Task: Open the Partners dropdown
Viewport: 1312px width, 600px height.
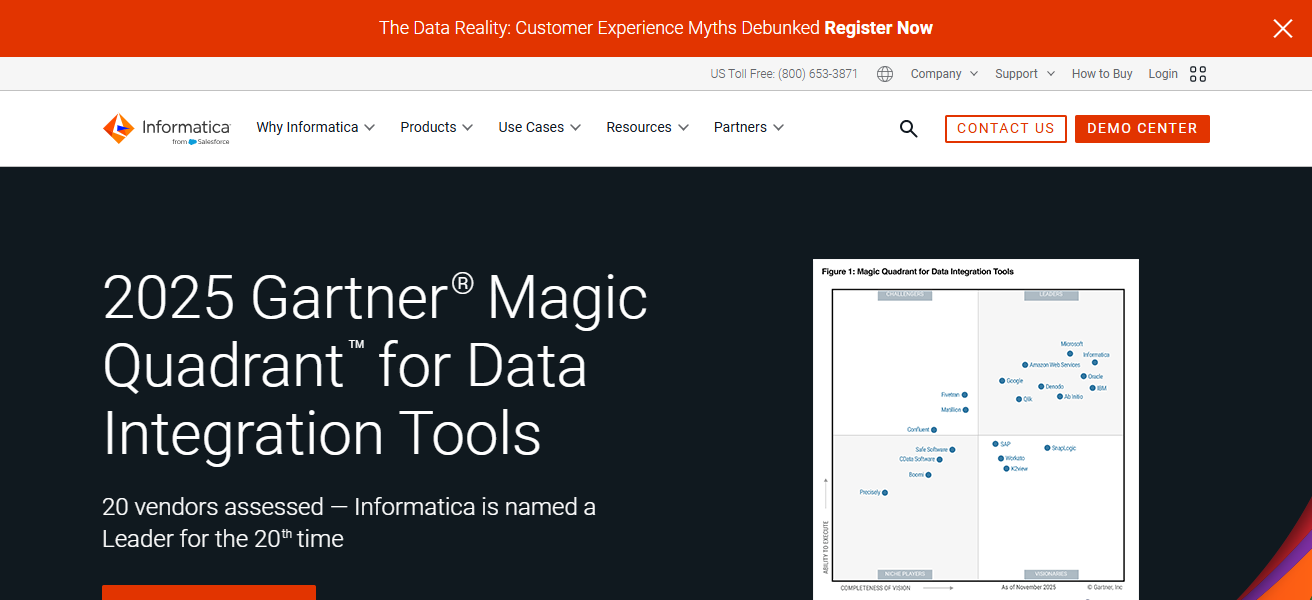Action: click(748, 128)
